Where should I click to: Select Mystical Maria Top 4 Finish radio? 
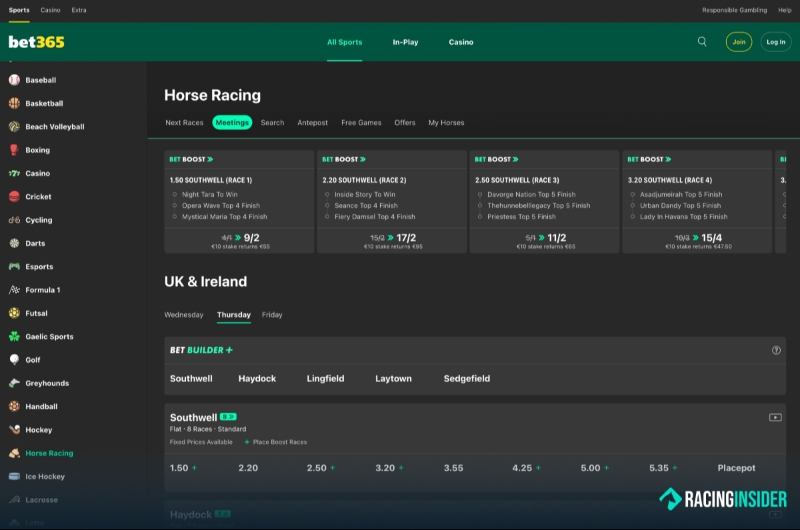[x=174, y=217]
